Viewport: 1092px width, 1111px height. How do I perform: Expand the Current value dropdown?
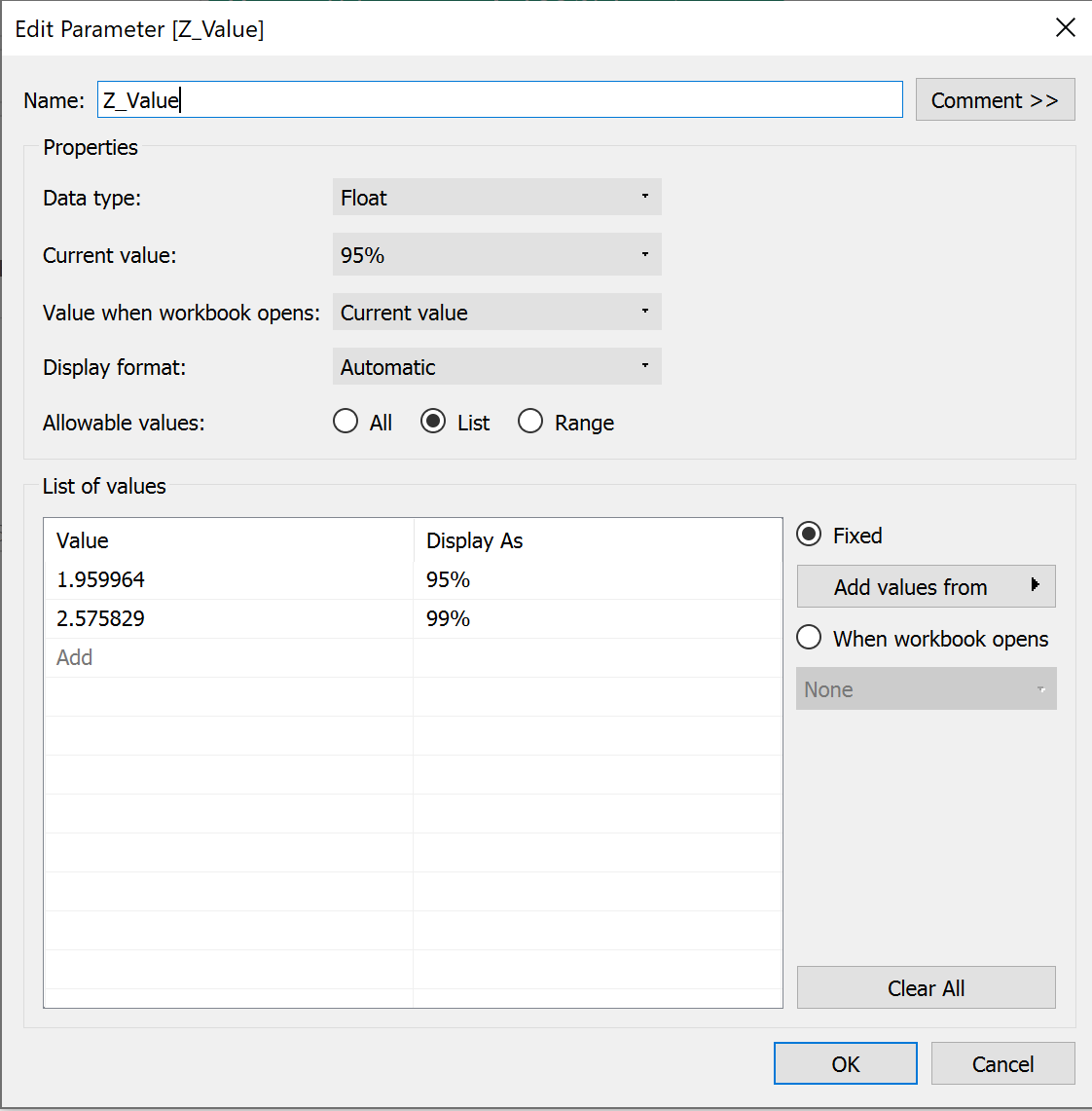point(496,255)
